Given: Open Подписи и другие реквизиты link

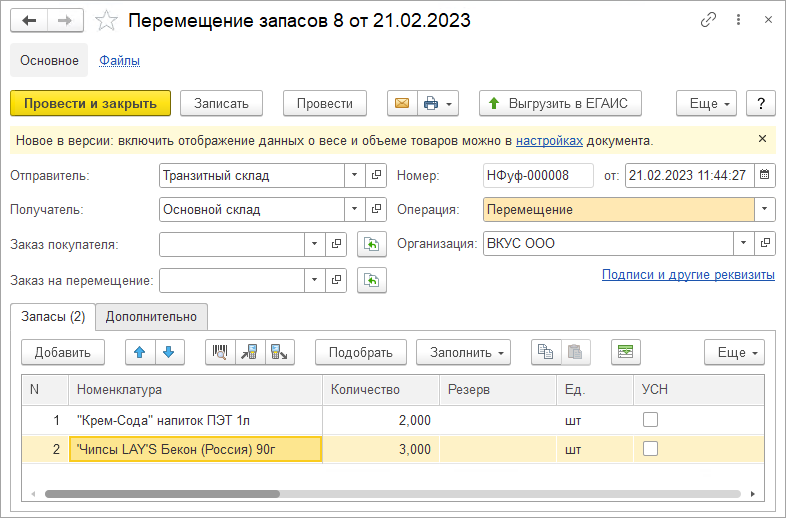Looking at the screenshot, I should 688,275.
